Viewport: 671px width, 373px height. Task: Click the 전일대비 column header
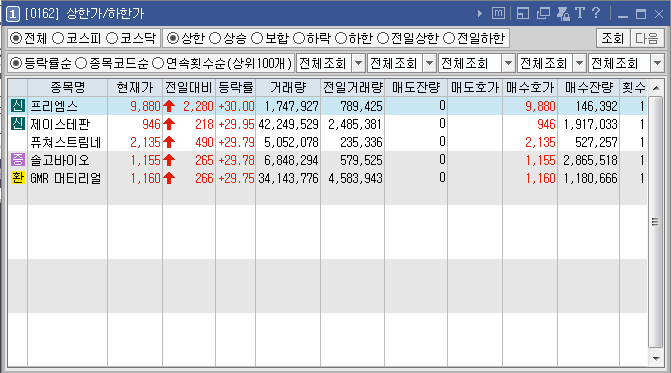pyautogui.click(x=189, y=88)
